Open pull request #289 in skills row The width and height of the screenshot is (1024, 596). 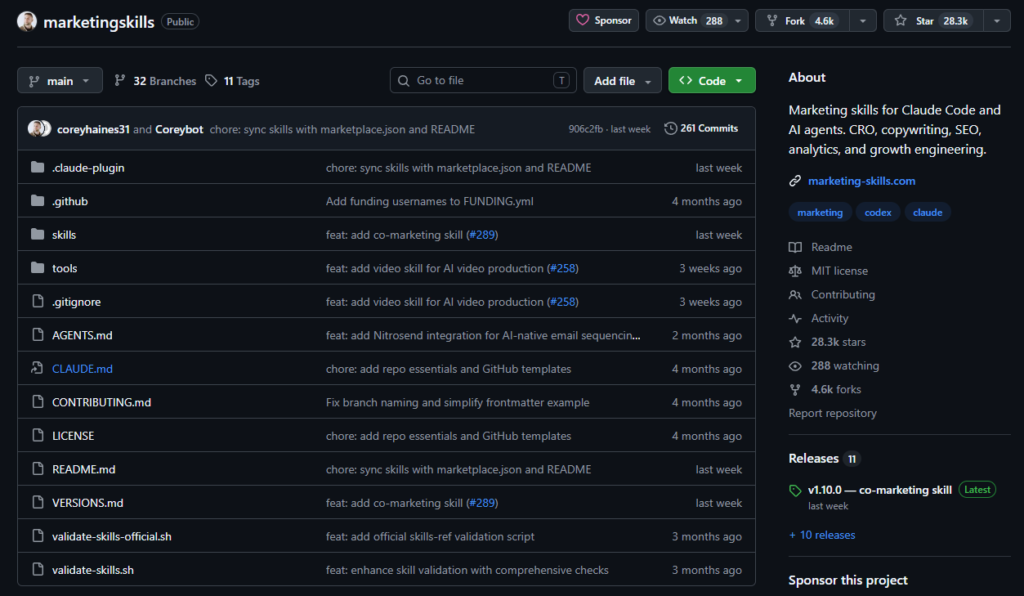coord(482,234)
